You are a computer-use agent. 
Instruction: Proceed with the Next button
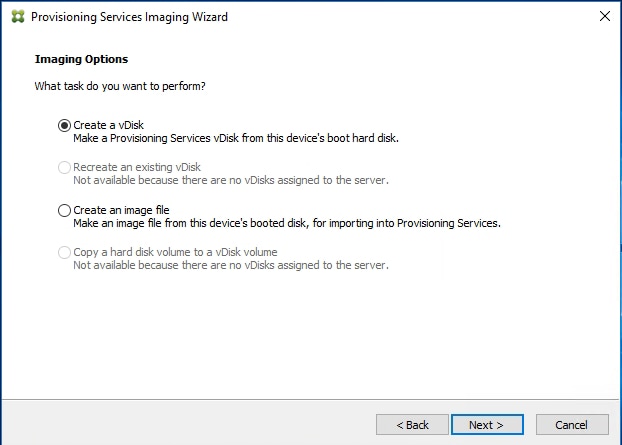(487, 424)
